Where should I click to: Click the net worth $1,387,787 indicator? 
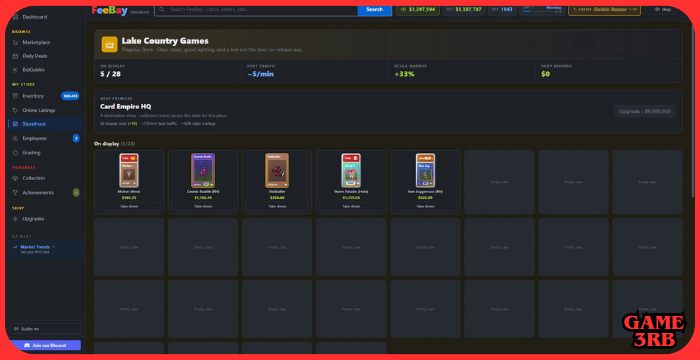click(x=463, y=9)
